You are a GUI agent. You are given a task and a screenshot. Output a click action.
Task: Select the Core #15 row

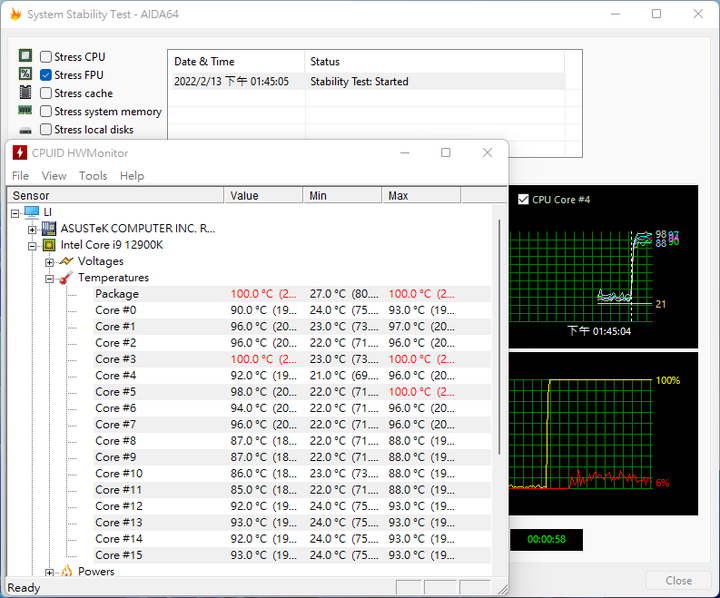[x=292, y=555]
